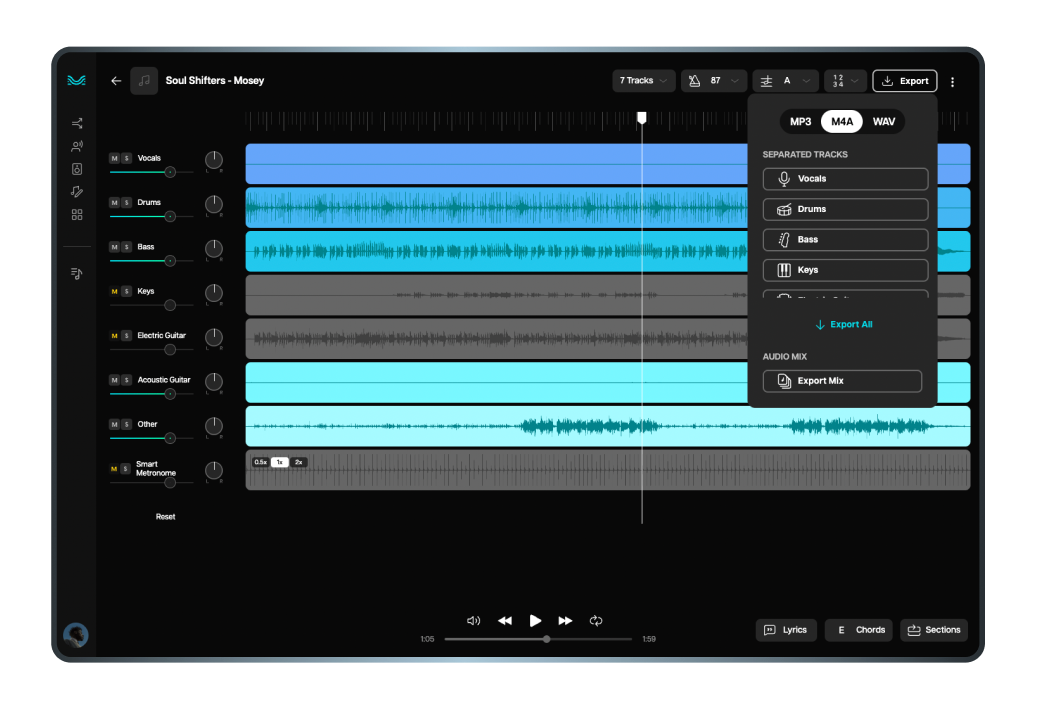This screenshot has height=709, width=1037.
Task: Click the Bass volume slider handle
Action: coord(170,261)
